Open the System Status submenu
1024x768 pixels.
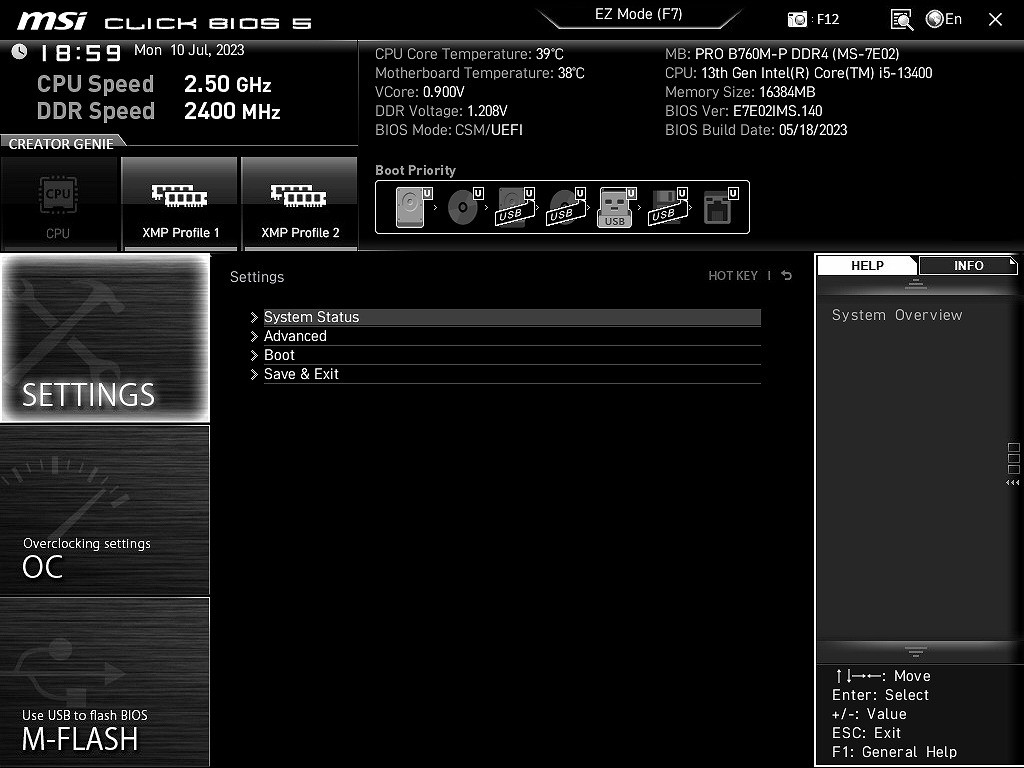point(512,317)
